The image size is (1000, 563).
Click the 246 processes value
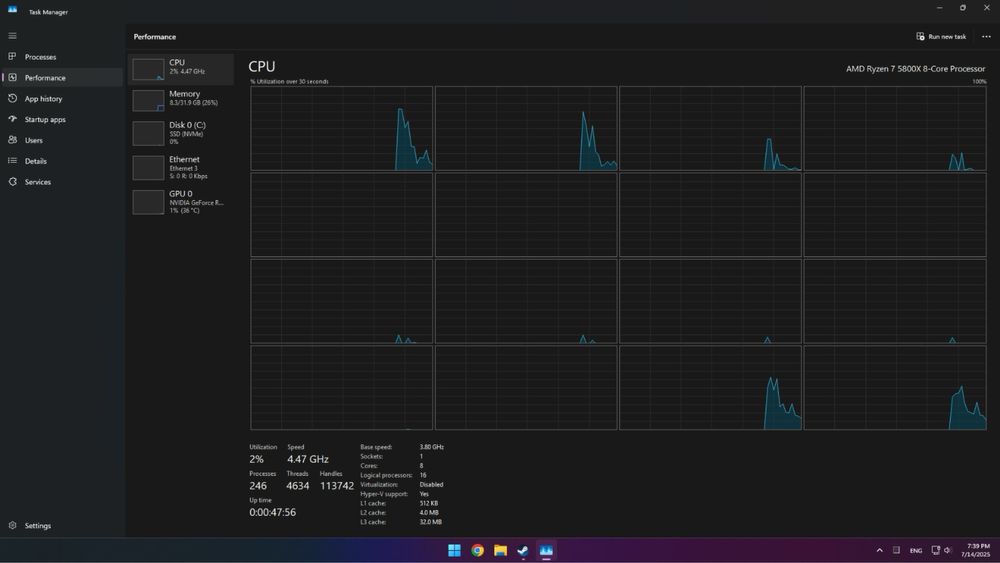258,486
